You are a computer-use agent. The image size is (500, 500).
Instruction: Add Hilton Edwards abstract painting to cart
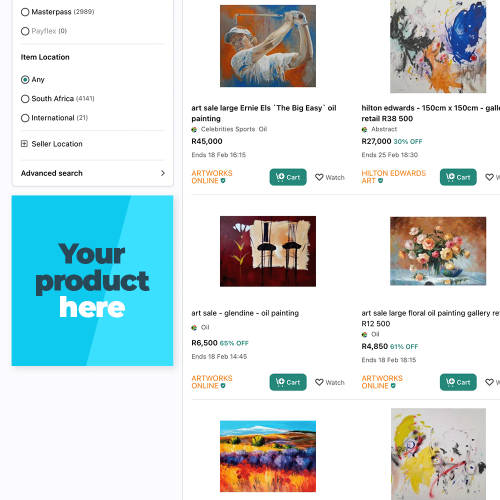tap(458, 177)
